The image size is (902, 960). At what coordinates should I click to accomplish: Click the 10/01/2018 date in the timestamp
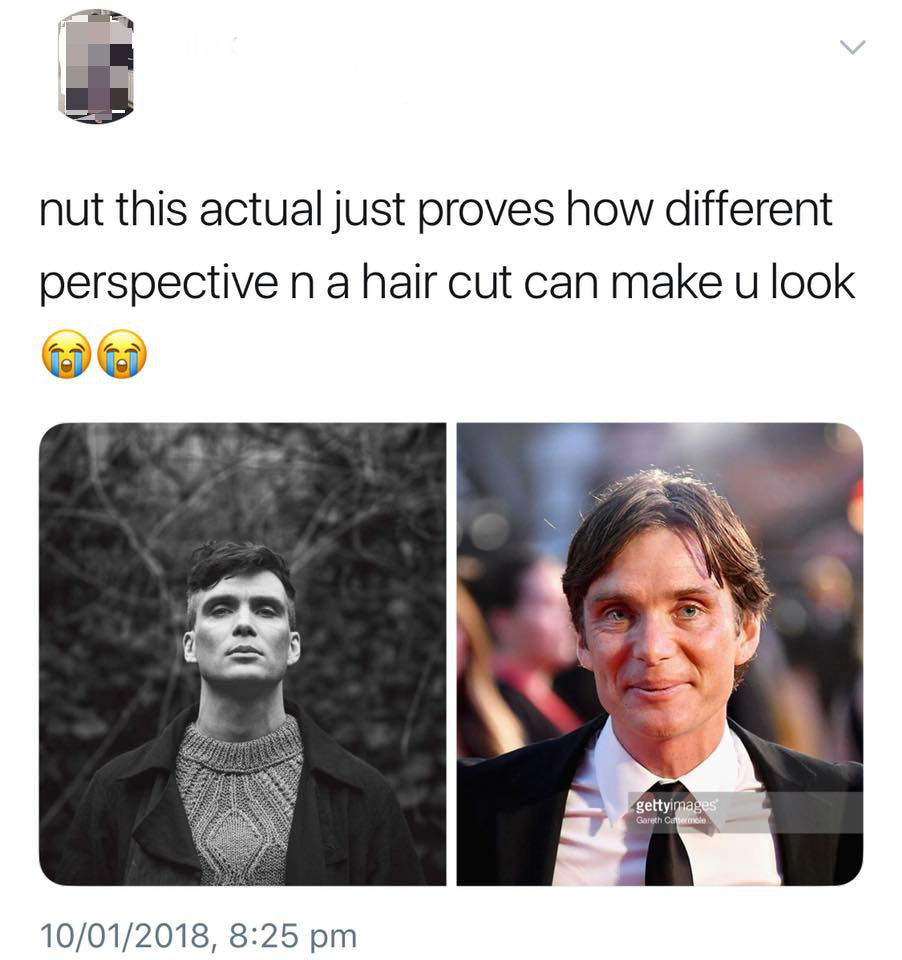click(127, 936)
